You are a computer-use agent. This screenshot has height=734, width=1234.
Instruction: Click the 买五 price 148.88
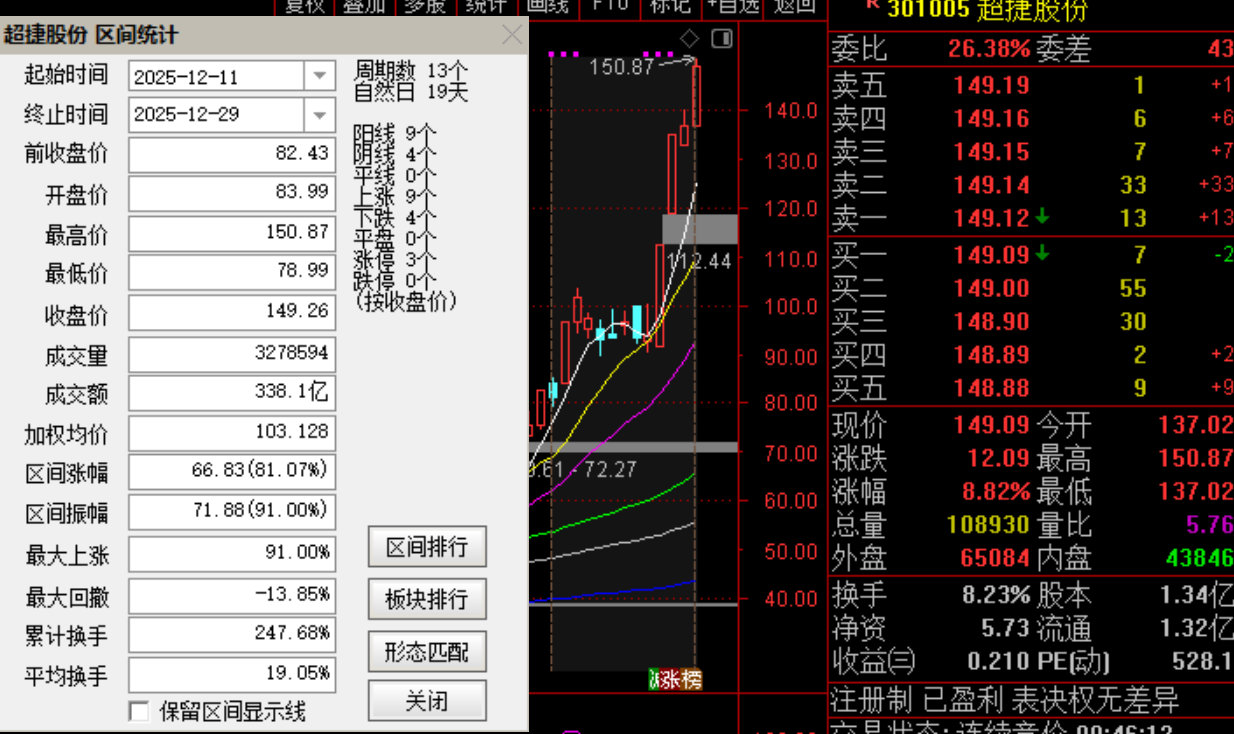point(991,388)
